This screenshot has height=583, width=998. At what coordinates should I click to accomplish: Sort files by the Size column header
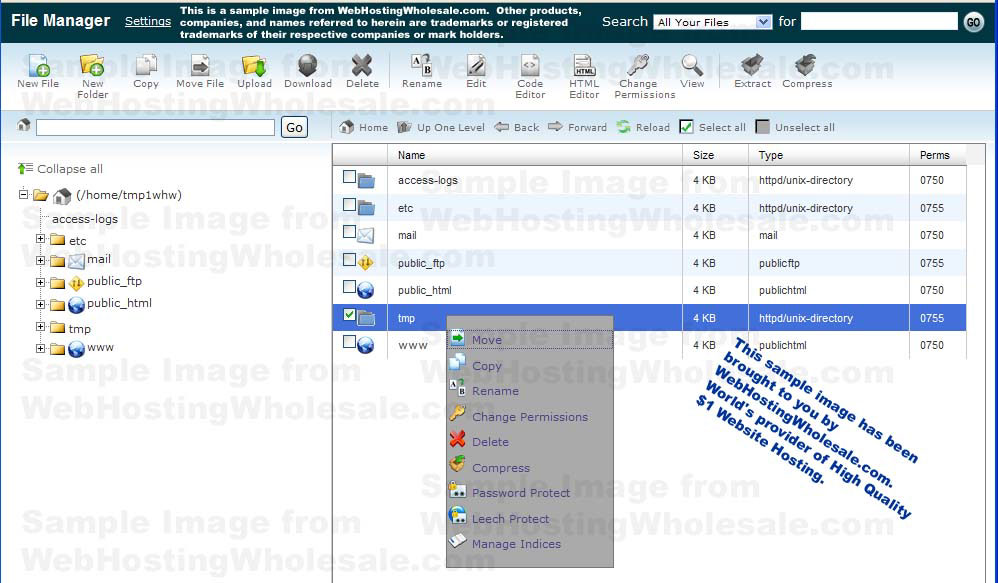703,155
